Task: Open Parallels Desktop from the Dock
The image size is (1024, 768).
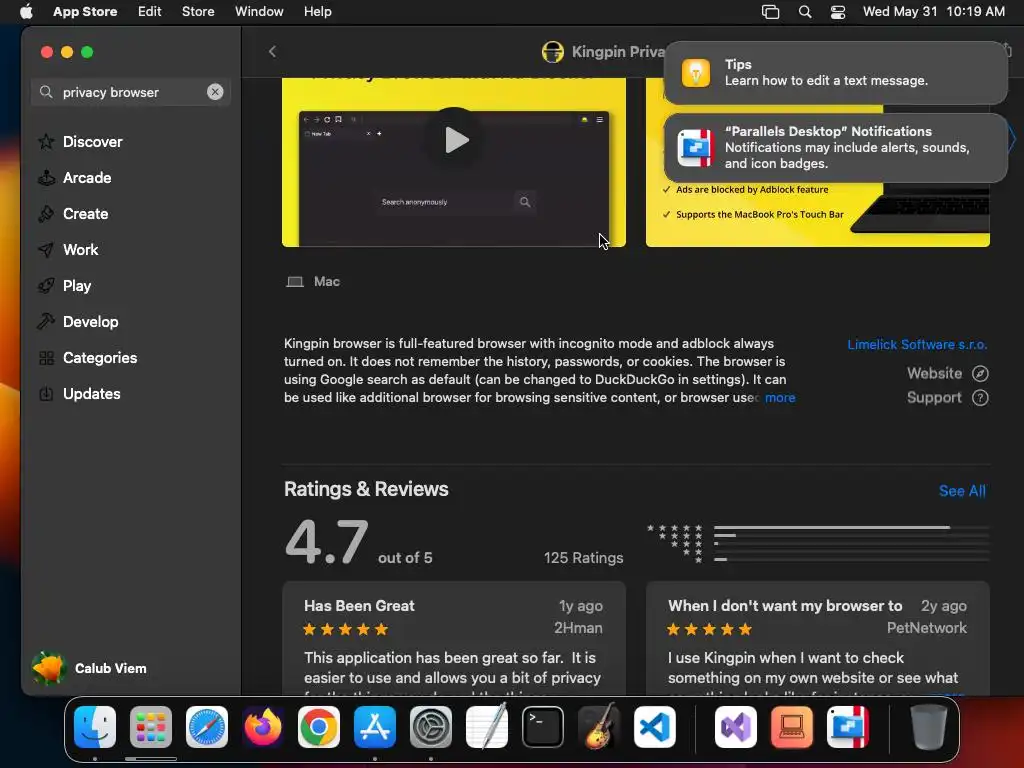Action: (848, 727)
